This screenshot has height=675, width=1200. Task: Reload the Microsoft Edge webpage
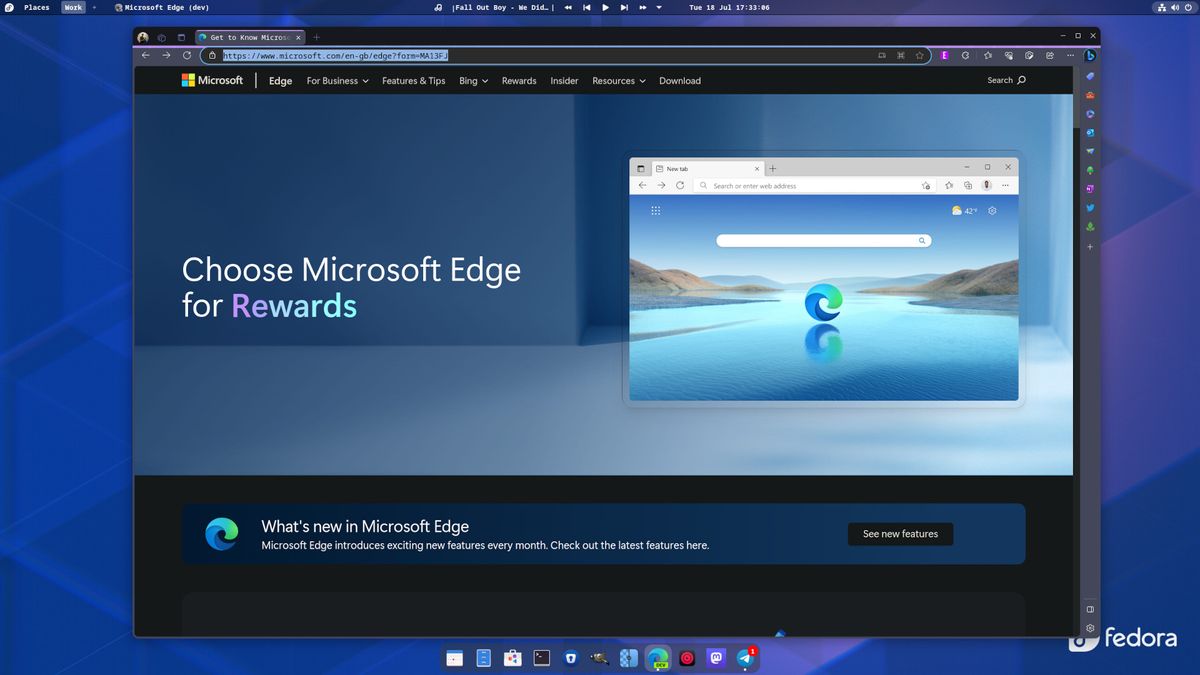186,56
